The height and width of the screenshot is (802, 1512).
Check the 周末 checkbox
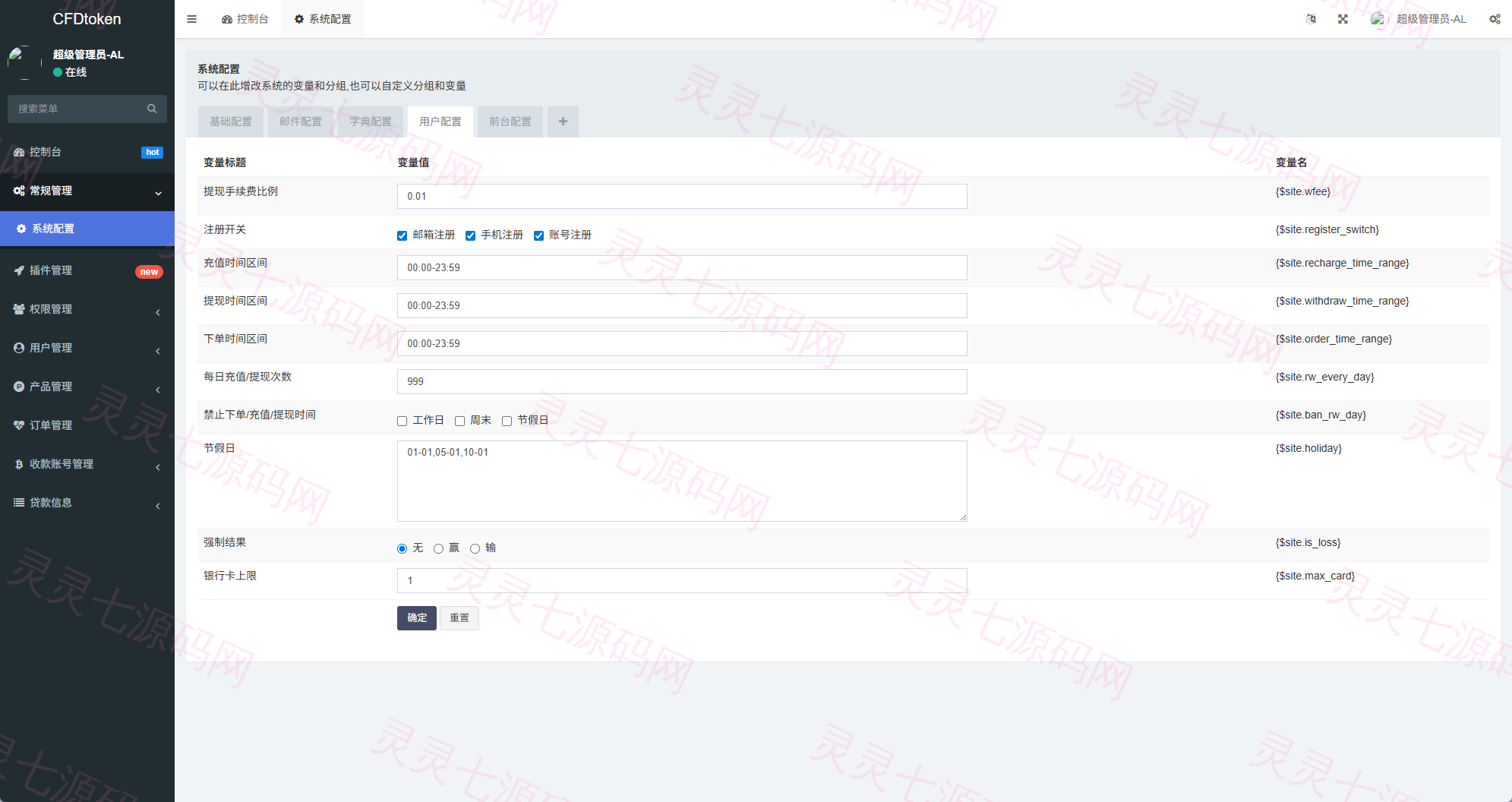(460, 421)
